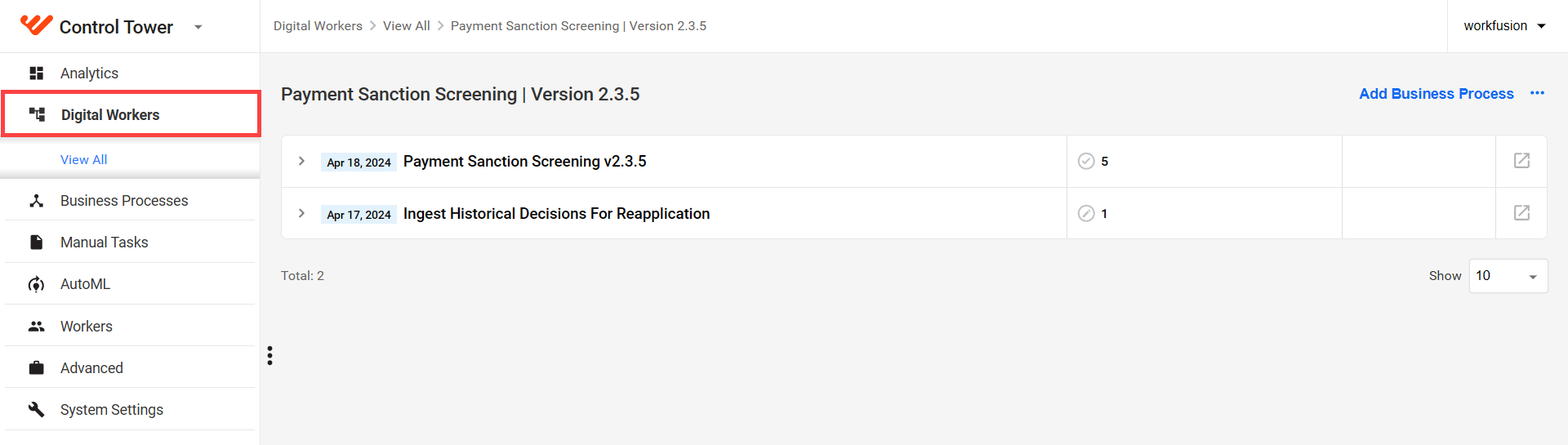Open the Analytics dashboard icon
Screen dimensions: 1568x445
pos(37,73)
